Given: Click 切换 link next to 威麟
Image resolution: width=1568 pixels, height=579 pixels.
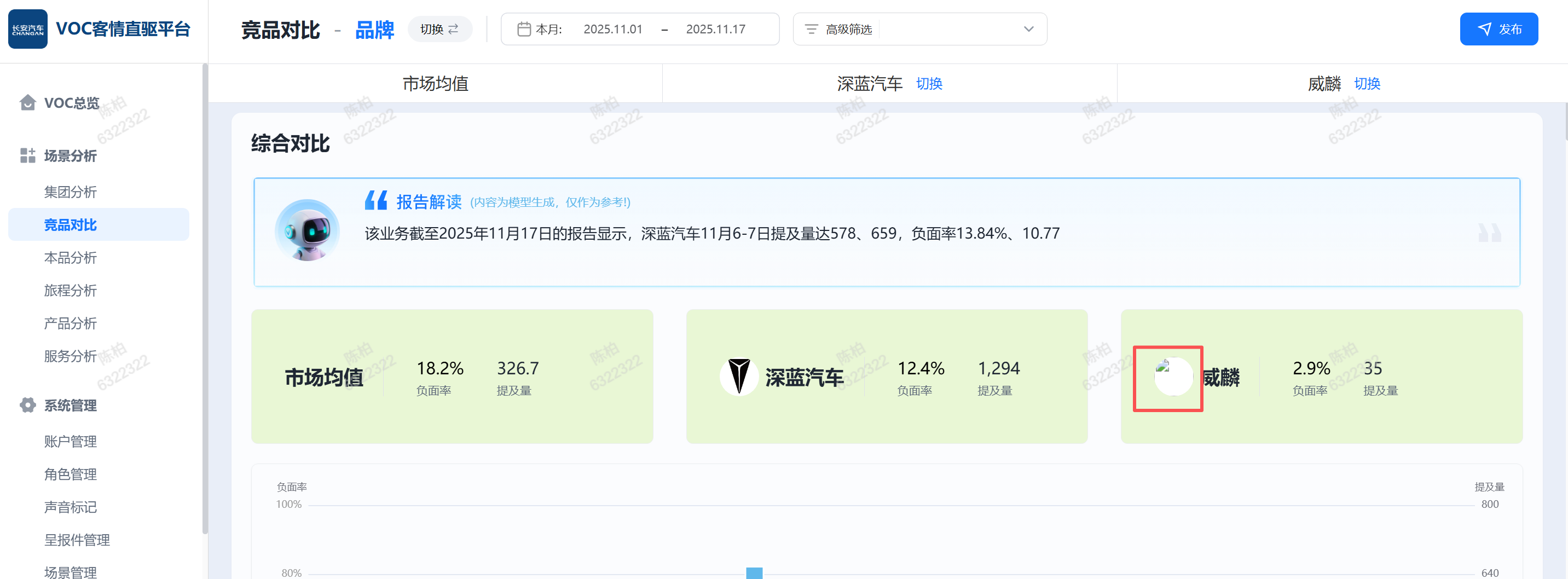Looking at the screenshot, I should click(1367, 83).
